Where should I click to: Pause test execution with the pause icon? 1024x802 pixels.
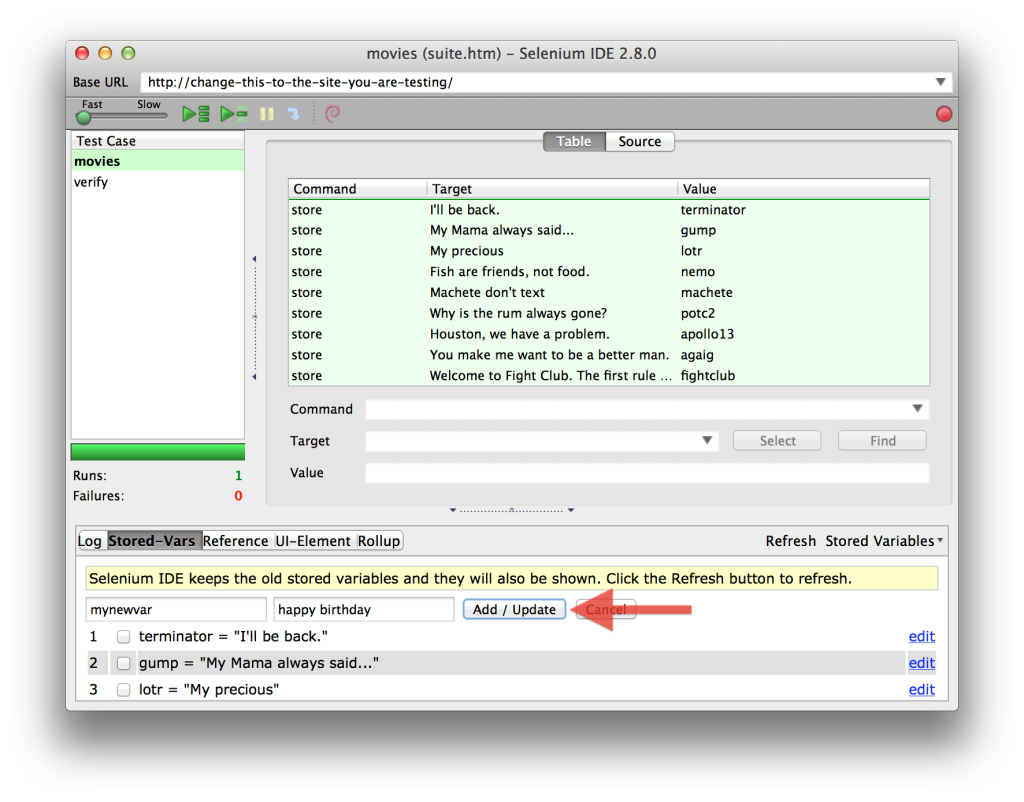click(266, 114)
